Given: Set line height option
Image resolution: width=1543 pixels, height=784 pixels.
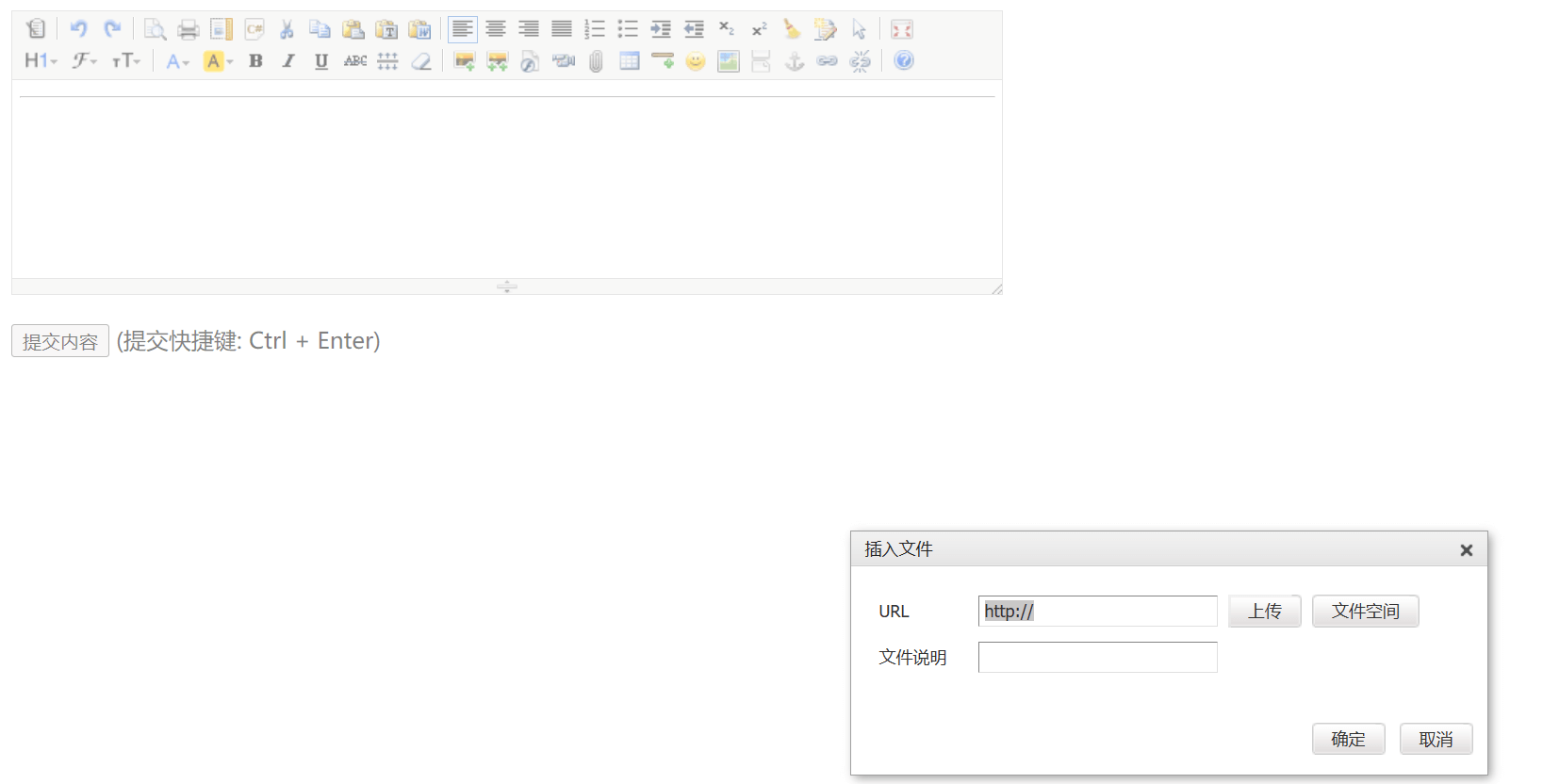Looking at the screenshot, I should click(387, 60).
